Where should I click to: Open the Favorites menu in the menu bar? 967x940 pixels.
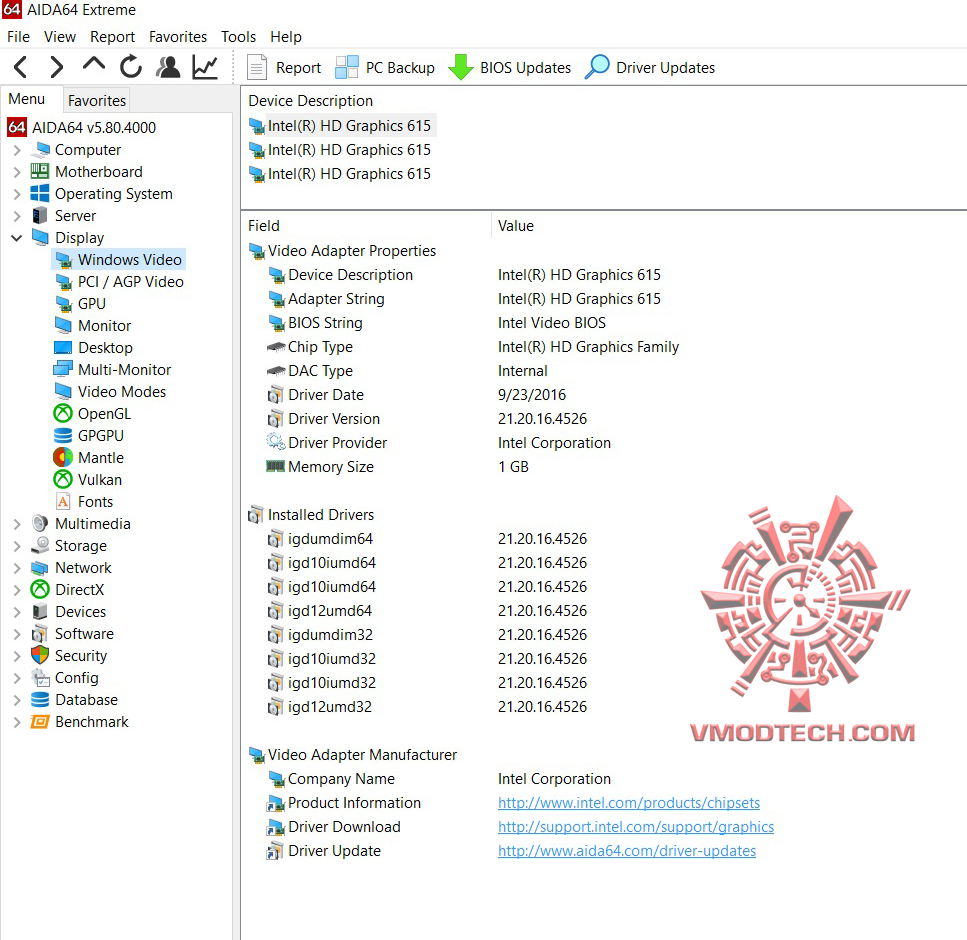click(x=178, y=37)
